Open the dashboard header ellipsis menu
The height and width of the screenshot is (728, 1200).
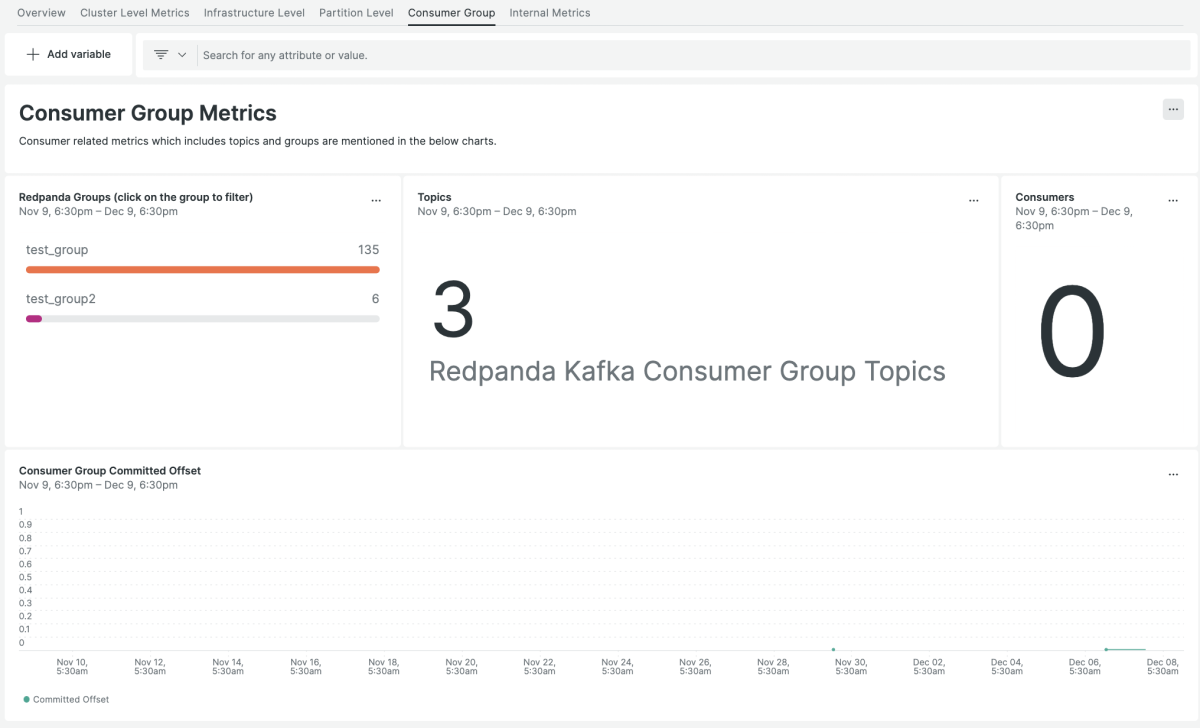[x=1173, y=109]
